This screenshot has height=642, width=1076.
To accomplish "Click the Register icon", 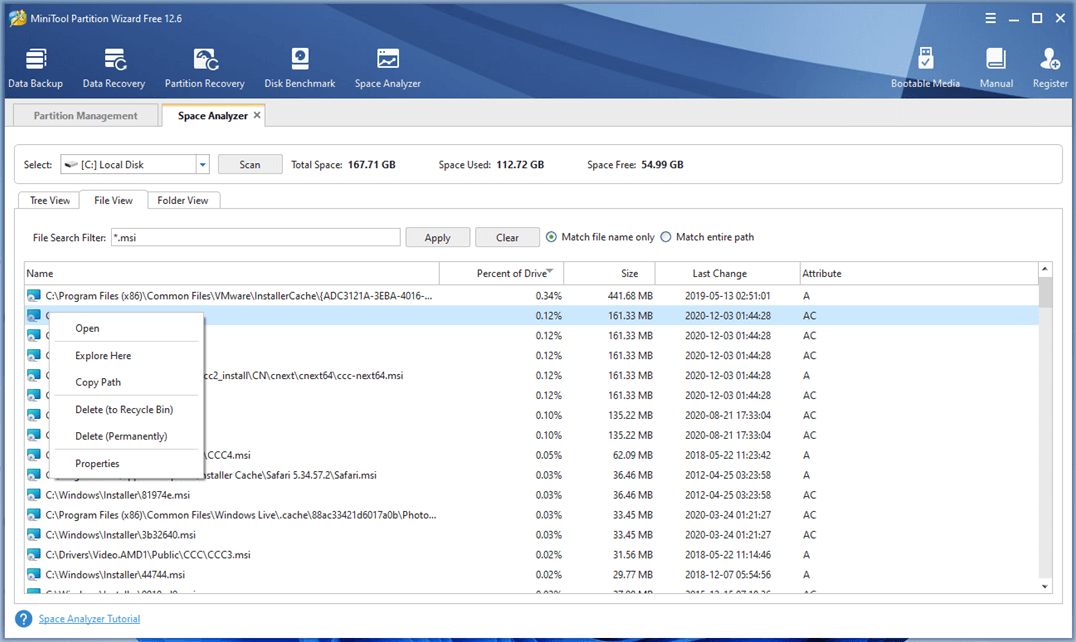I will click(x=1050, y=68).
